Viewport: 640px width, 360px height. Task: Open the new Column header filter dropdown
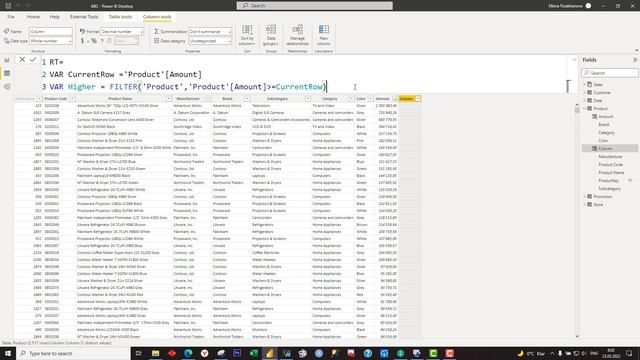(x=418, y=99)
